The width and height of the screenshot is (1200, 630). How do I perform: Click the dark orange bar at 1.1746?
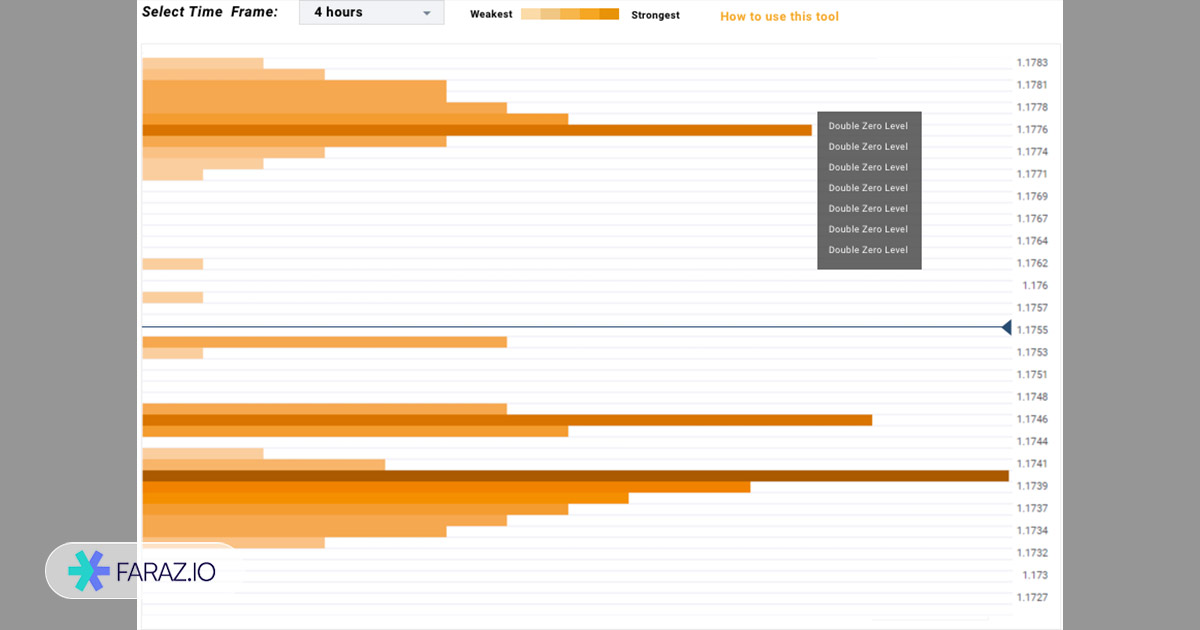coord(507,420)
